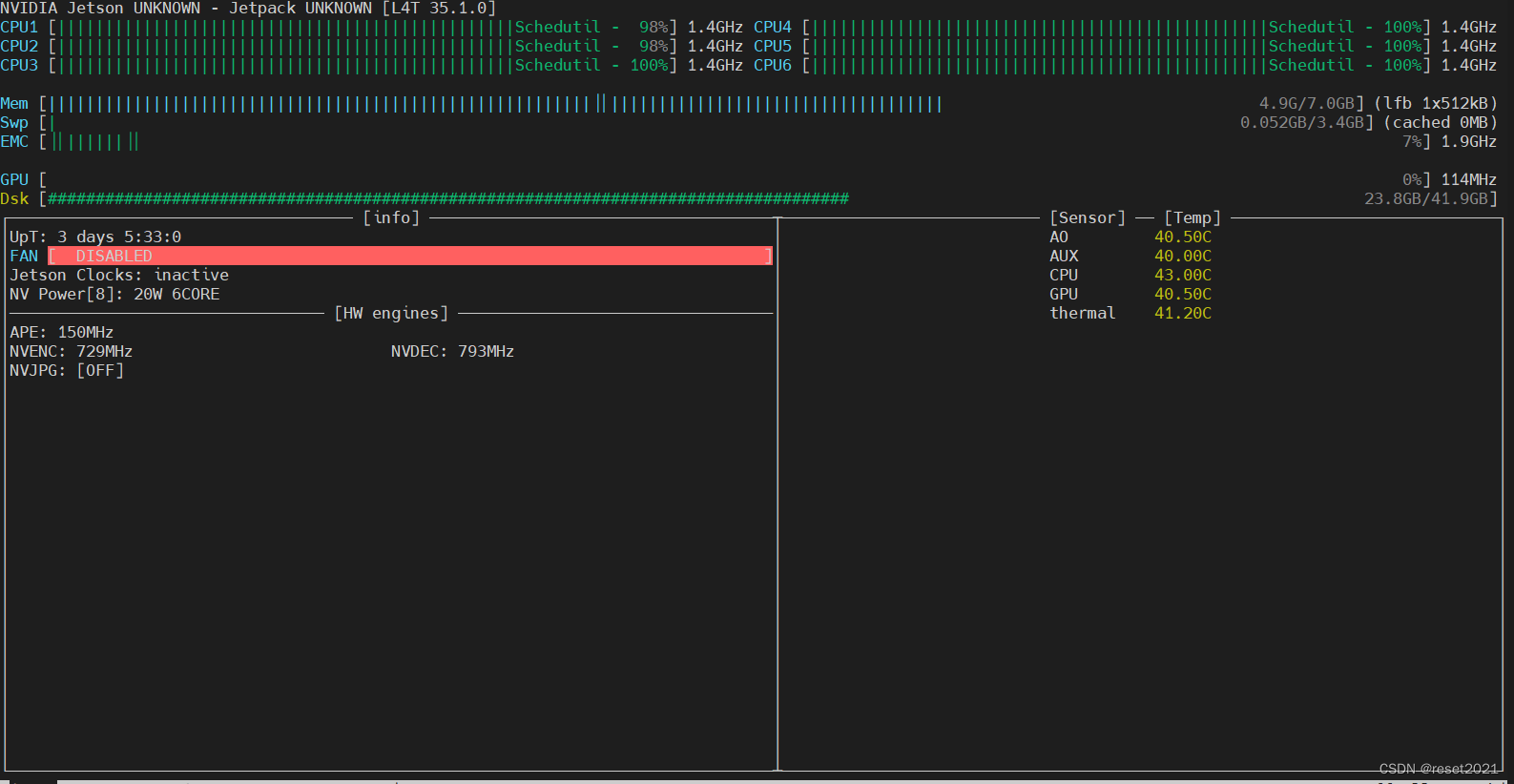Click the Mem usage bar
Viewport: 1514px width, 784px height.
(495, 103)
